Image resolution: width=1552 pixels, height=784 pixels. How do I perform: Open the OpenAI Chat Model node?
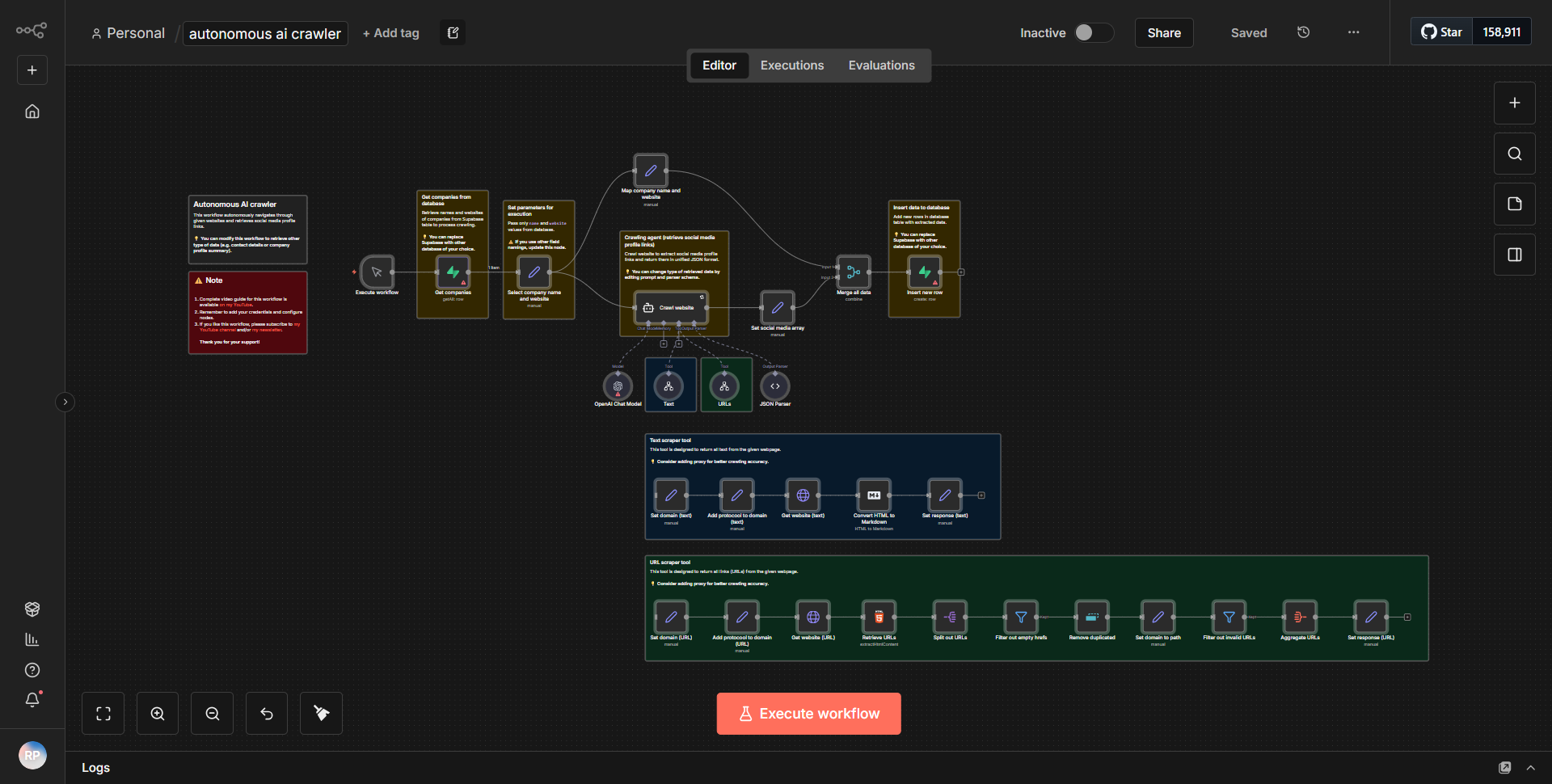coord(618,386)
